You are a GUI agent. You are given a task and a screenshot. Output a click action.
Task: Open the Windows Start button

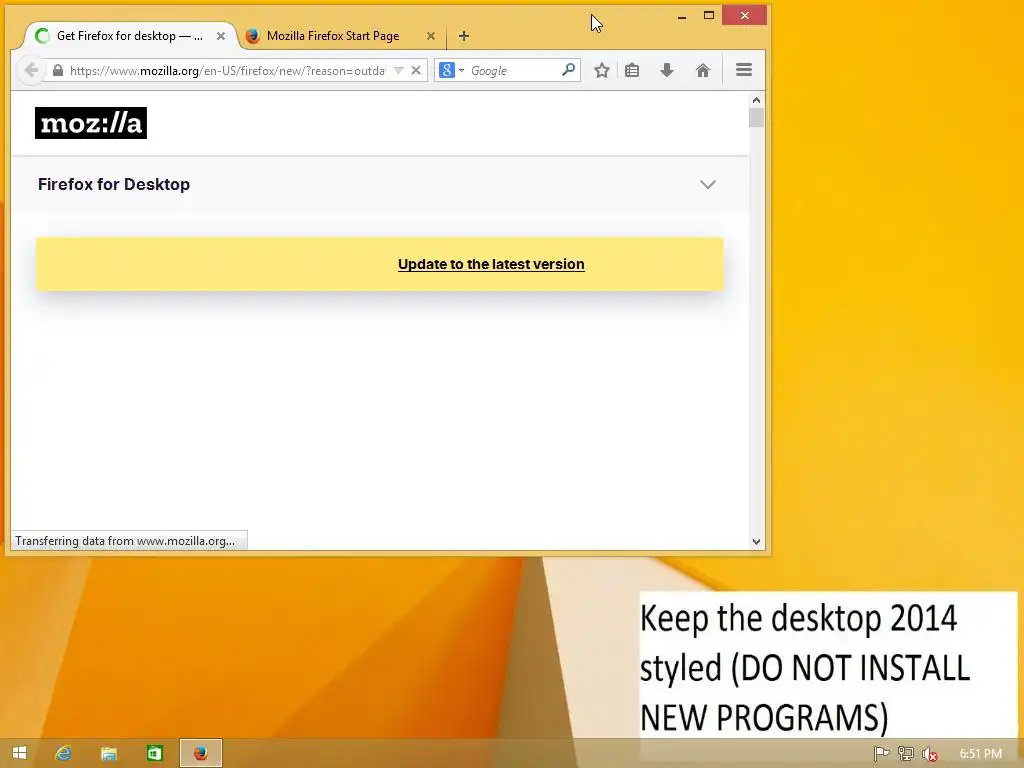coord(19,753)
